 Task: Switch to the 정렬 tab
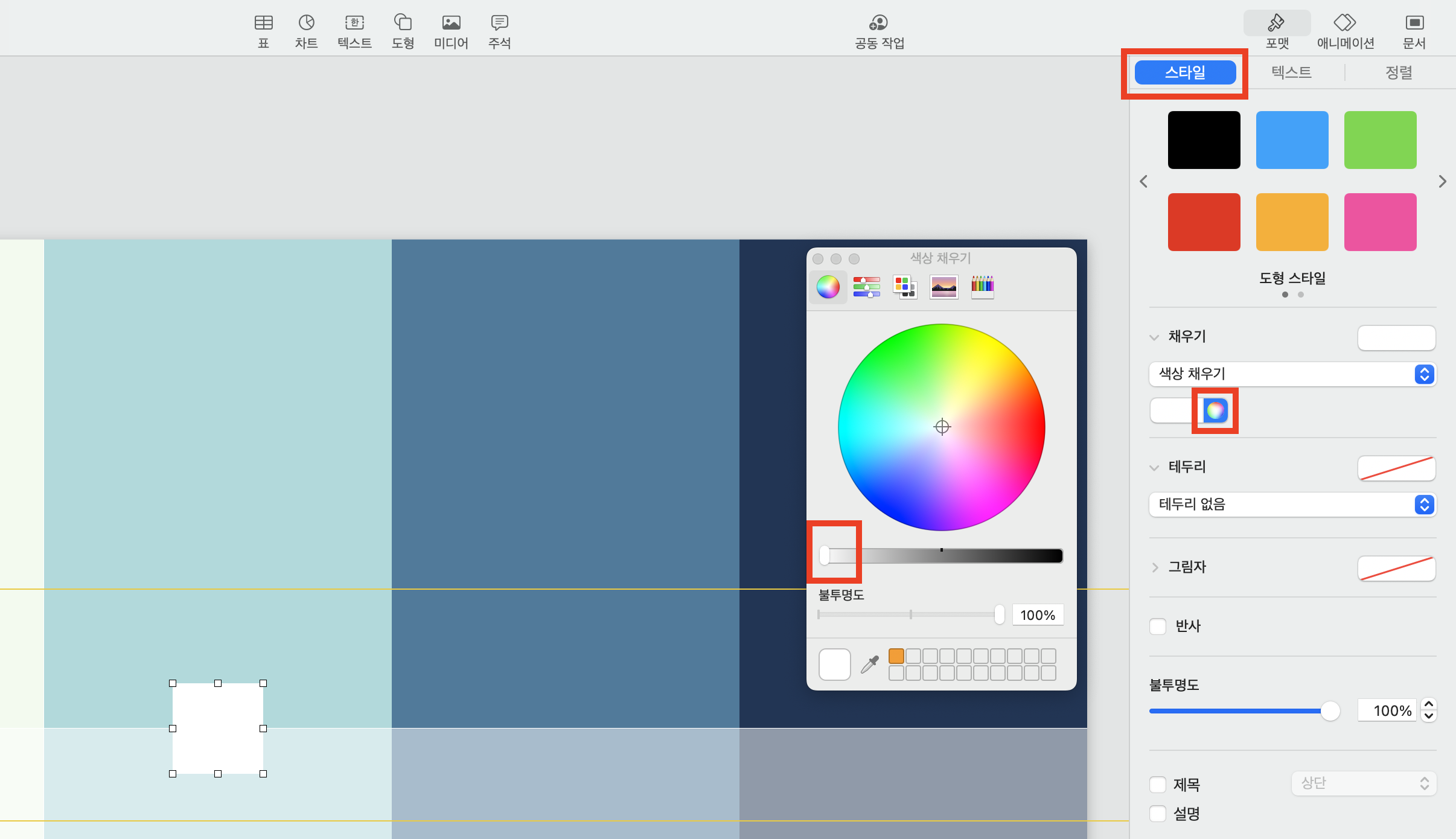point(1398,72)
